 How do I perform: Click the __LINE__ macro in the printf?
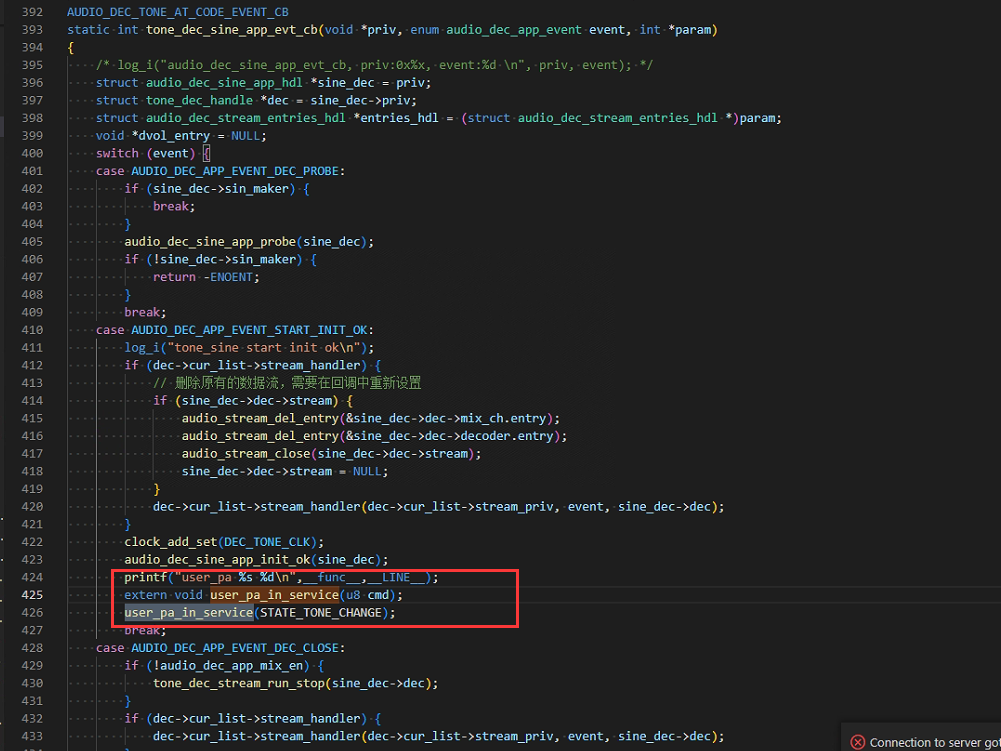396,577
